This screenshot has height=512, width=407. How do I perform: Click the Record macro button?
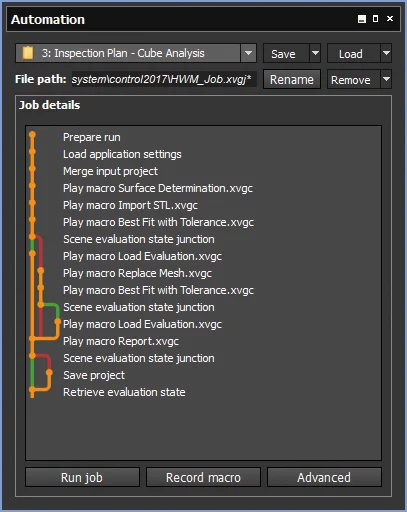[203, 477]
